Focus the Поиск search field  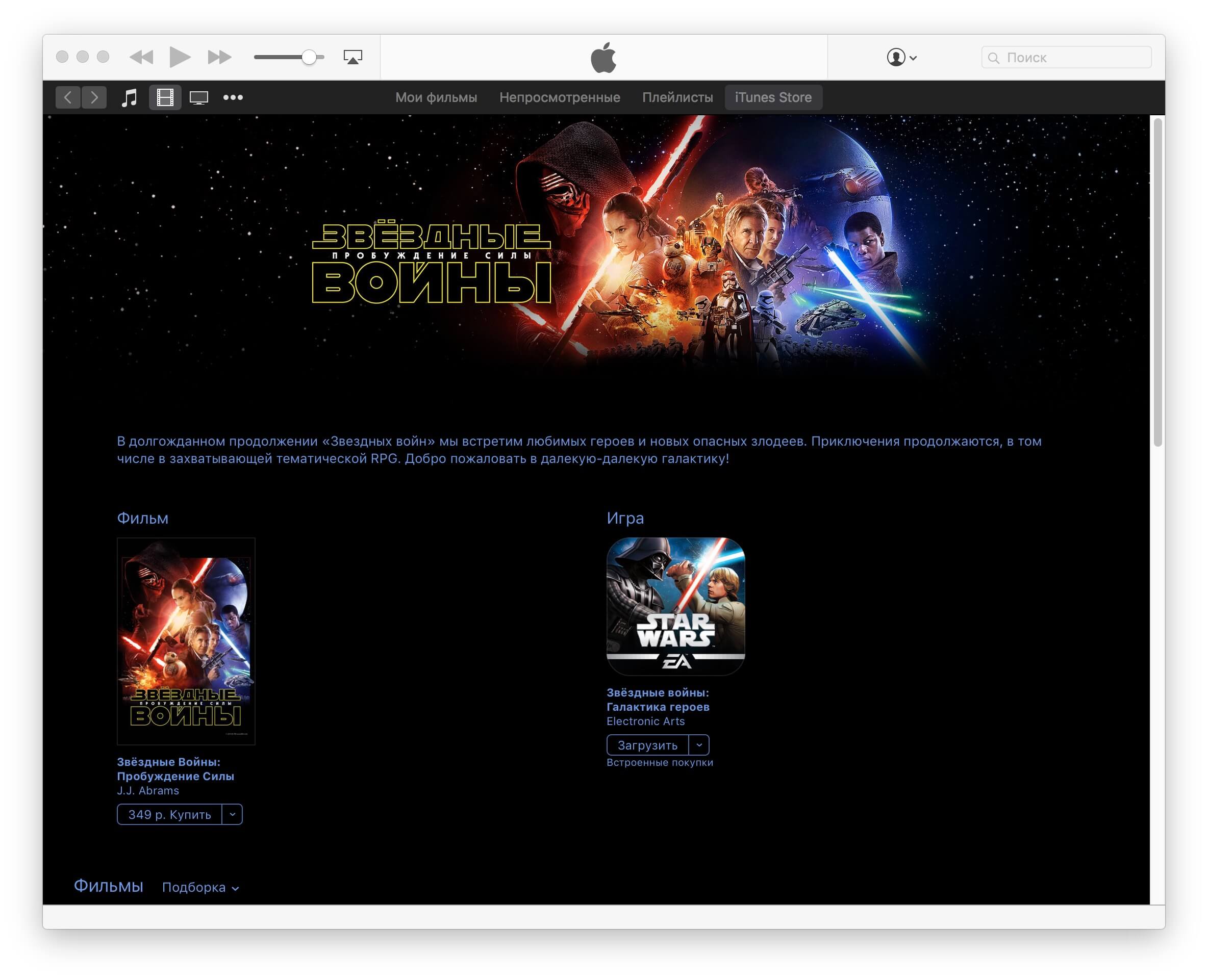coord(1066,57)
